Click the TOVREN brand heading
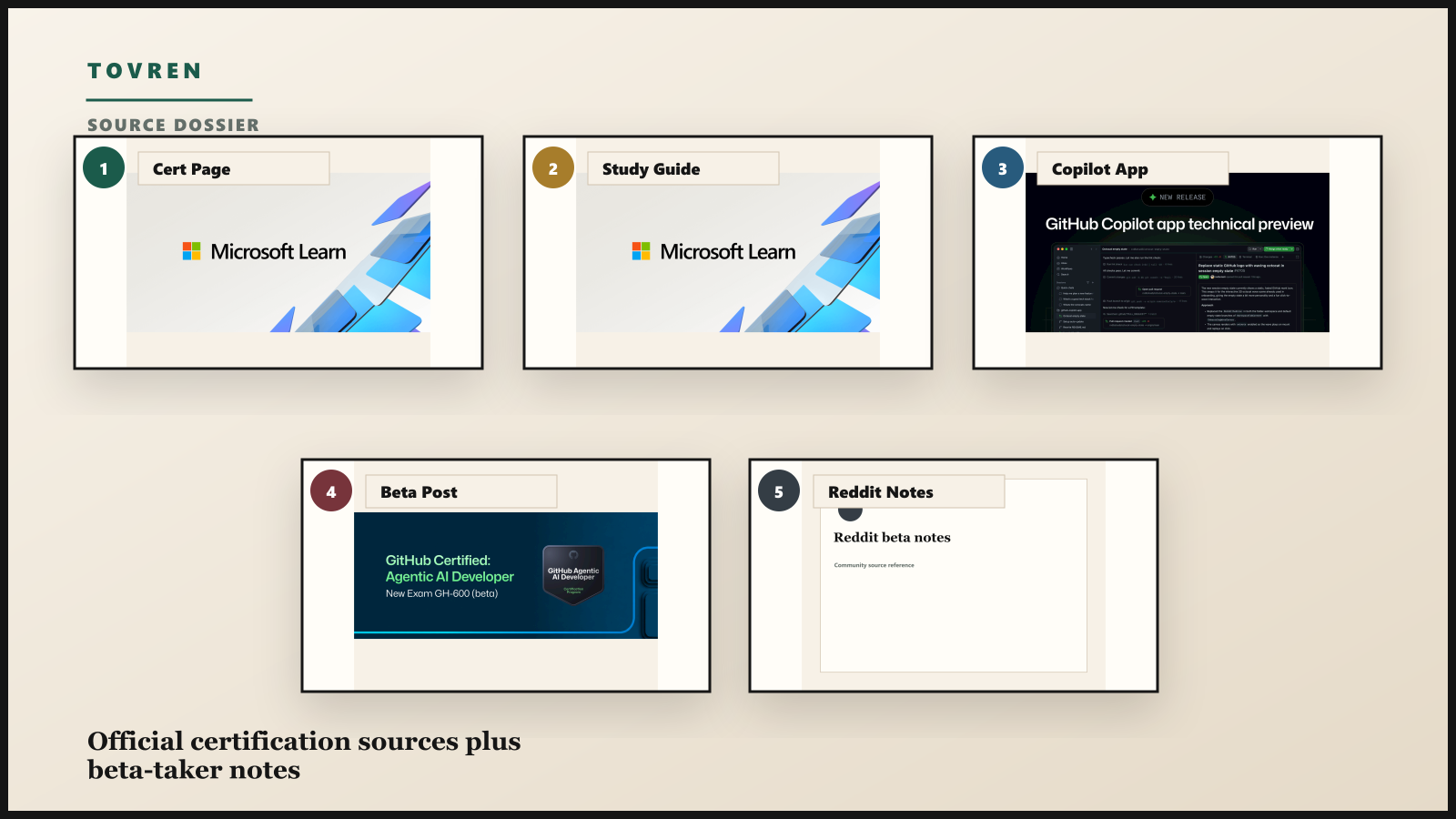The width and height of the screenshot is (1456, 819). pyautogui.click(x=145, y=71)
